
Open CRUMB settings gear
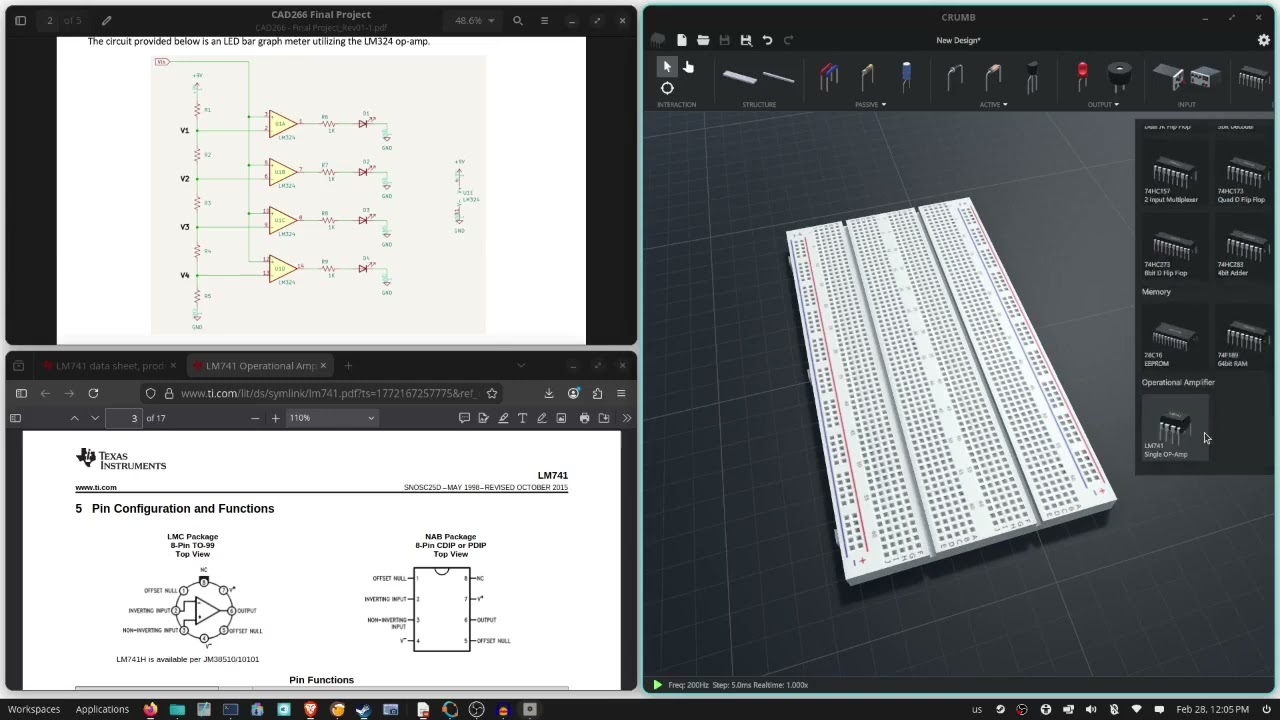pos(1264,40)
